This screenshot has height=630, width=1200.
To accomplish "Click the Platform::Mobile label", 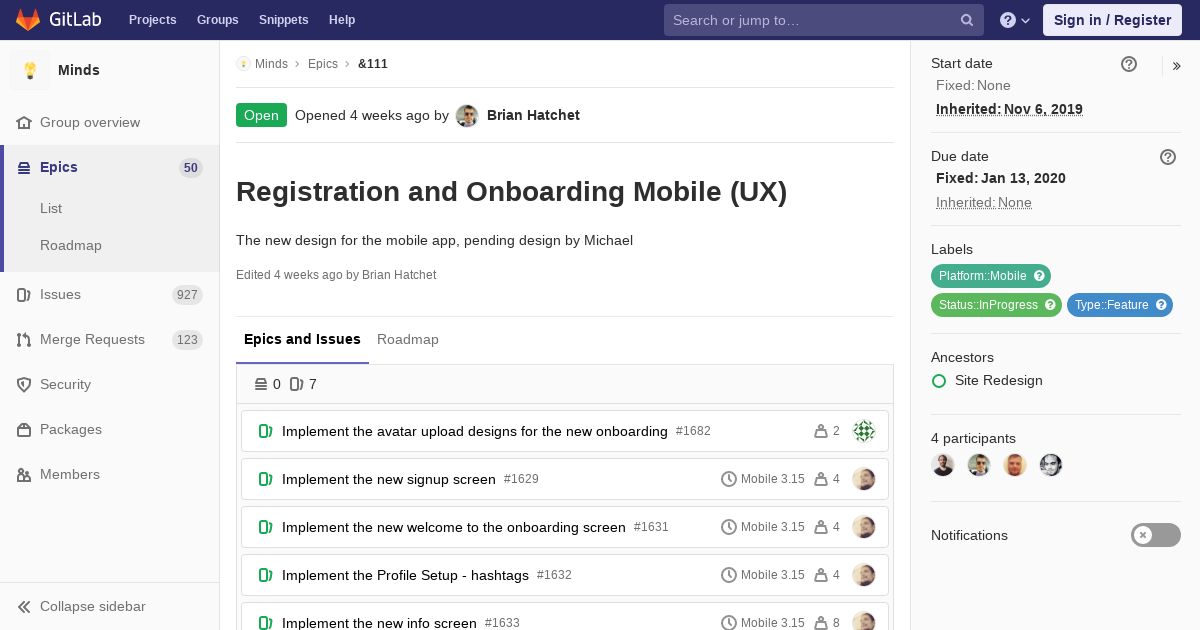I will [x=991, y=276].
